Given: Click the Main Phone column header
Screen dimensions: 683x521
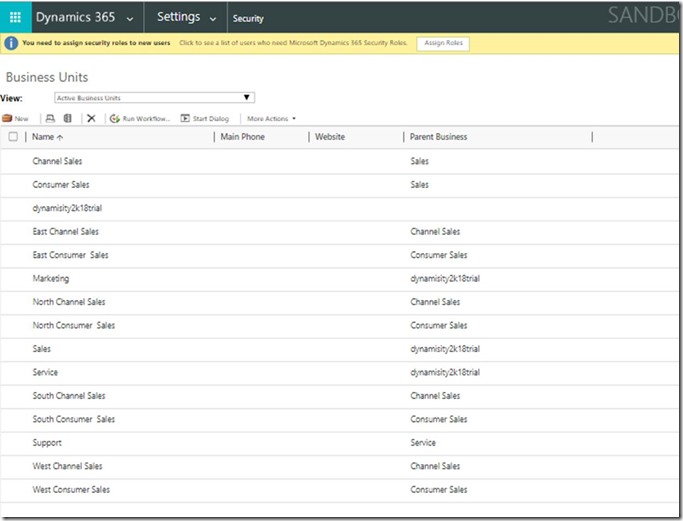Looking at the screenshot, I should [x=242, y=137].
